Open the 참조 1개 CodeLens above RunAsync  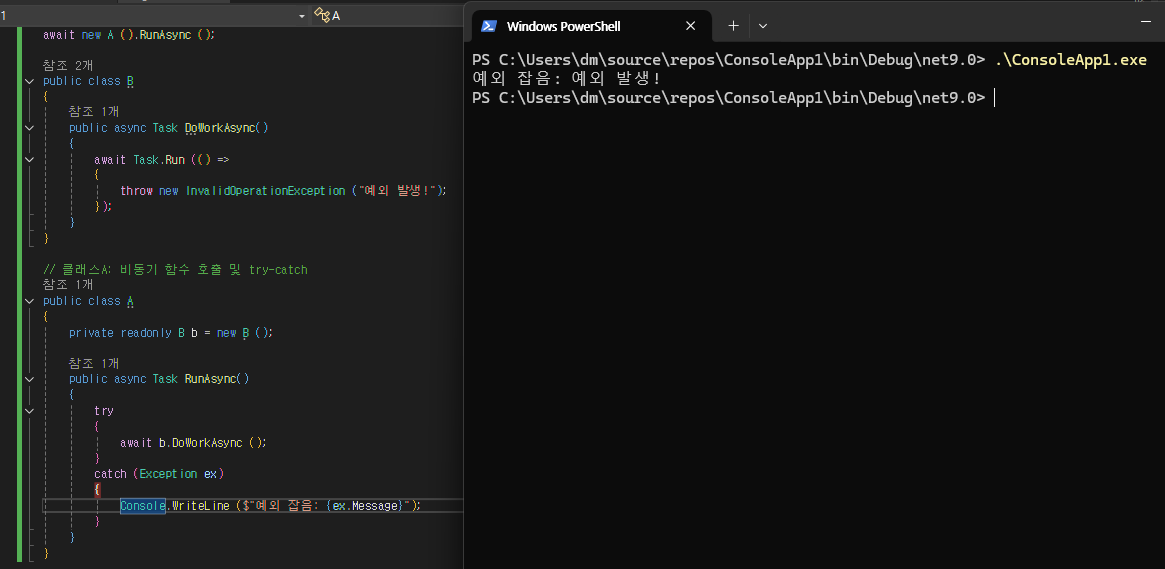point(94,363)
